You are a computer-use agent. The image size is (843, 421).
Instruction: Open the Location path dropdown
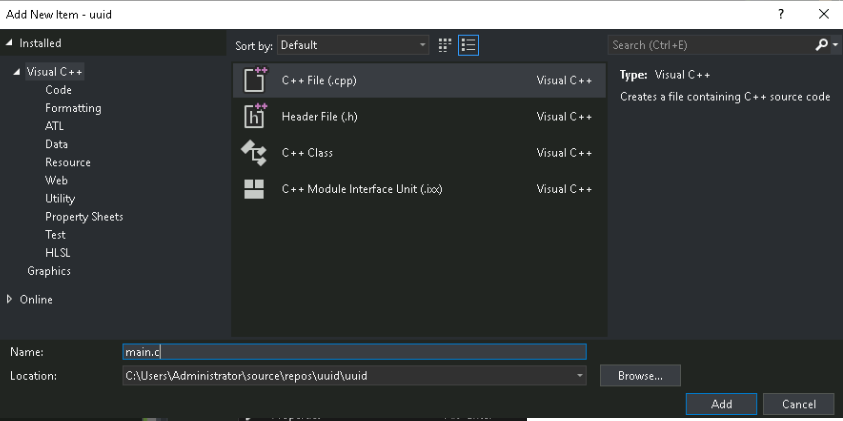[580, 375]
